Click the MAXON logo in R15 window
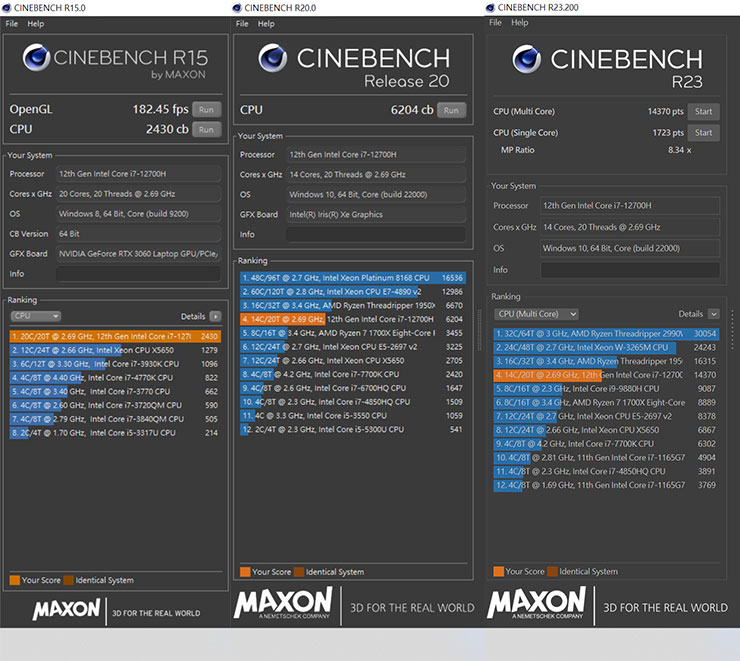Viewport: 740px width, 661px height. click(66, 609)
